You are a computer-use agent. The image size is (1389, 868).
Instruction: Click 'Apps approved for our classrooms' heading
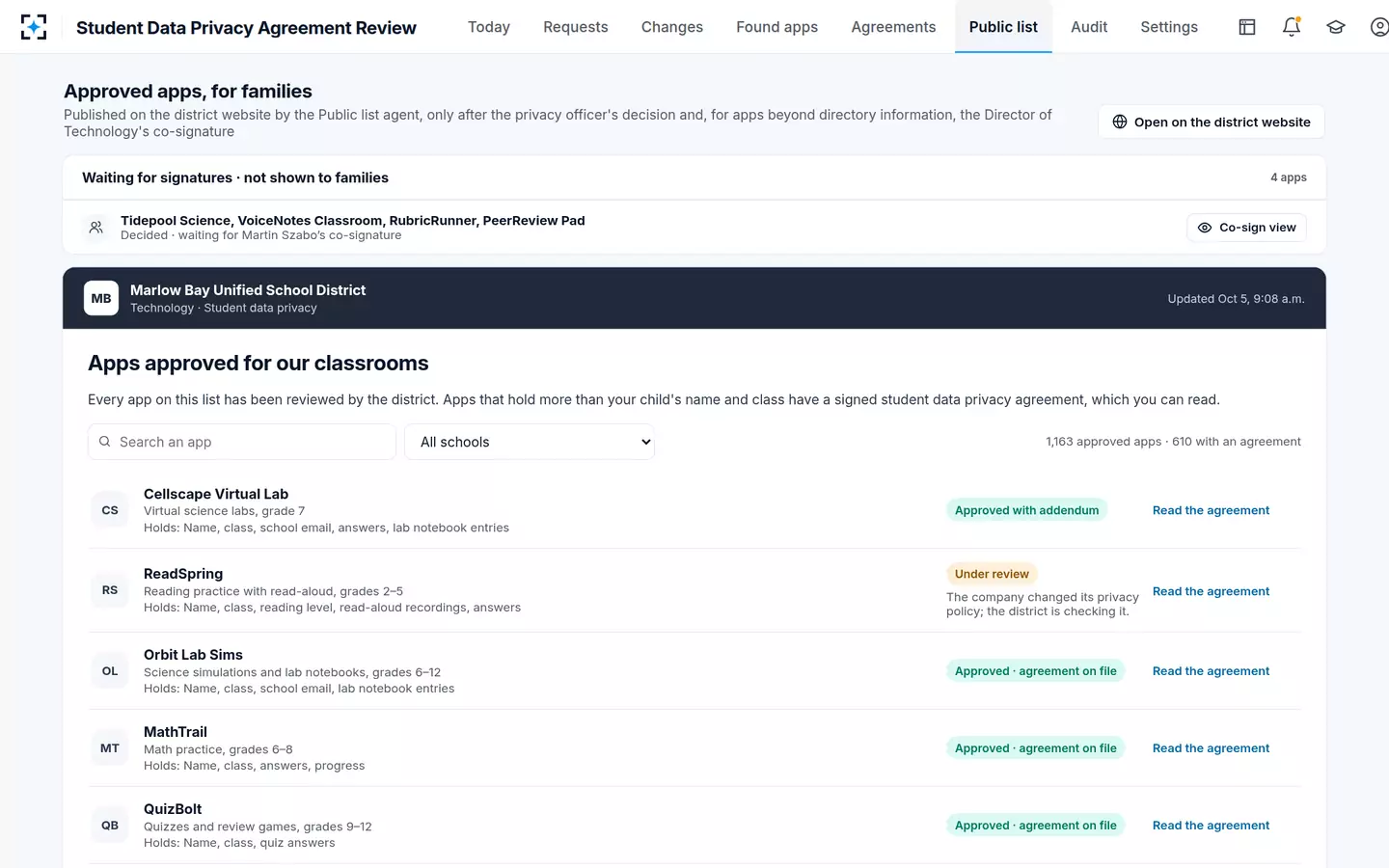[259, 364]
